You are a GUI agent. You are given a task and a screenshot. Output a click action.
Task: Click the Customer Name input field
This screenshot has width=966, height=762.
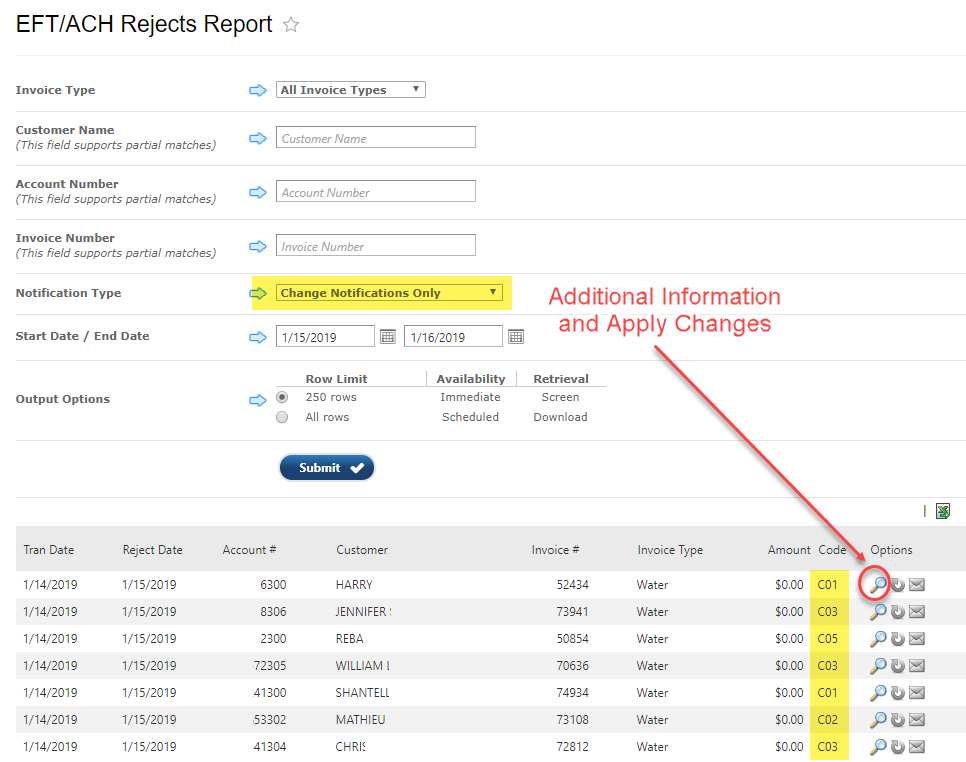(x=376, y=137)
